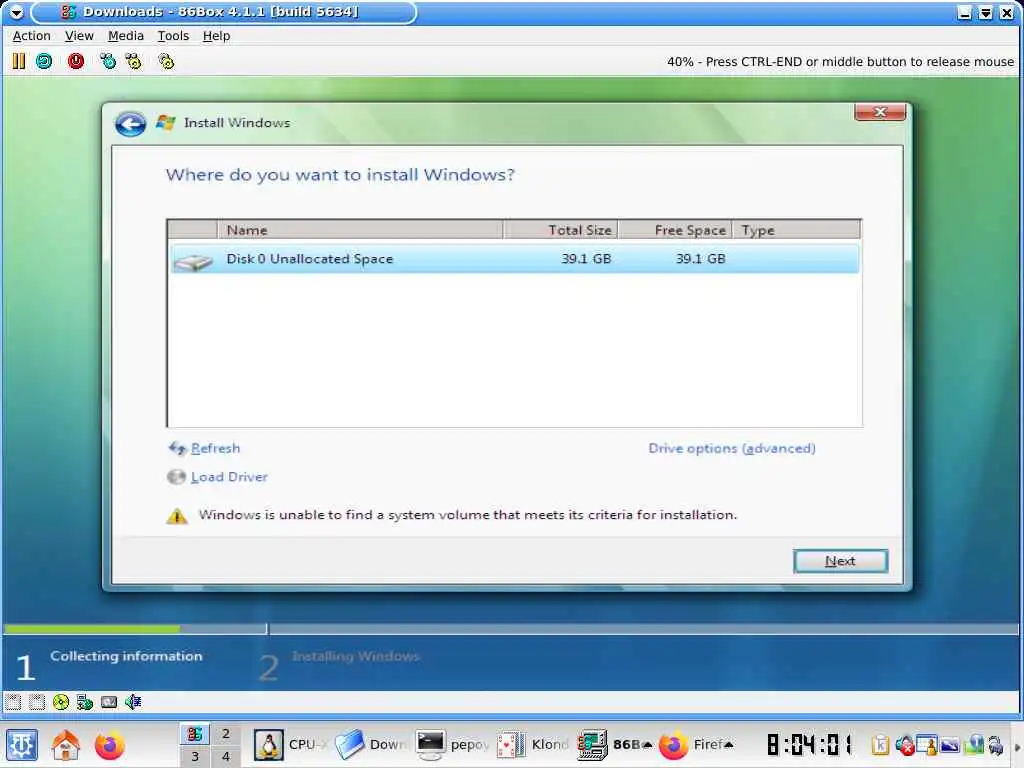
Task: Go back with the blue arrow button
Action: click(130, 123)
